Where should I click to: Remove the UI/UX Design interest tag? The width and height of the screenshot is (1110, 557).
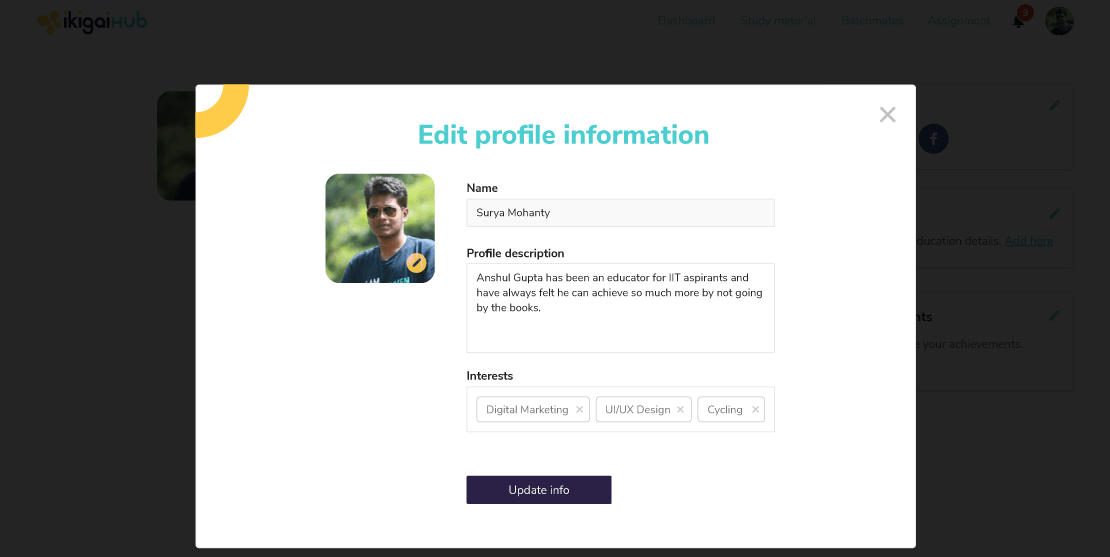pos(681,410)
